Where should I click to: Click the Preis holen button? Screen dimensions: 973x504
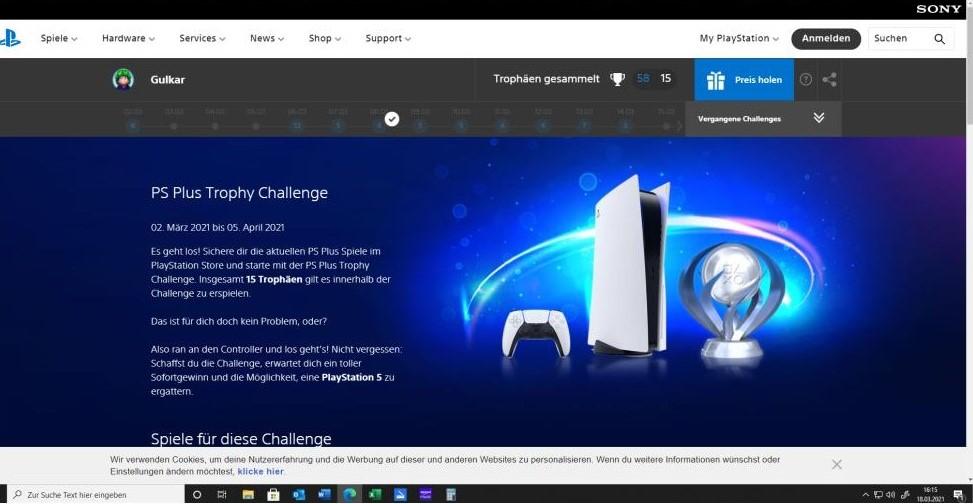coord(744,79)
